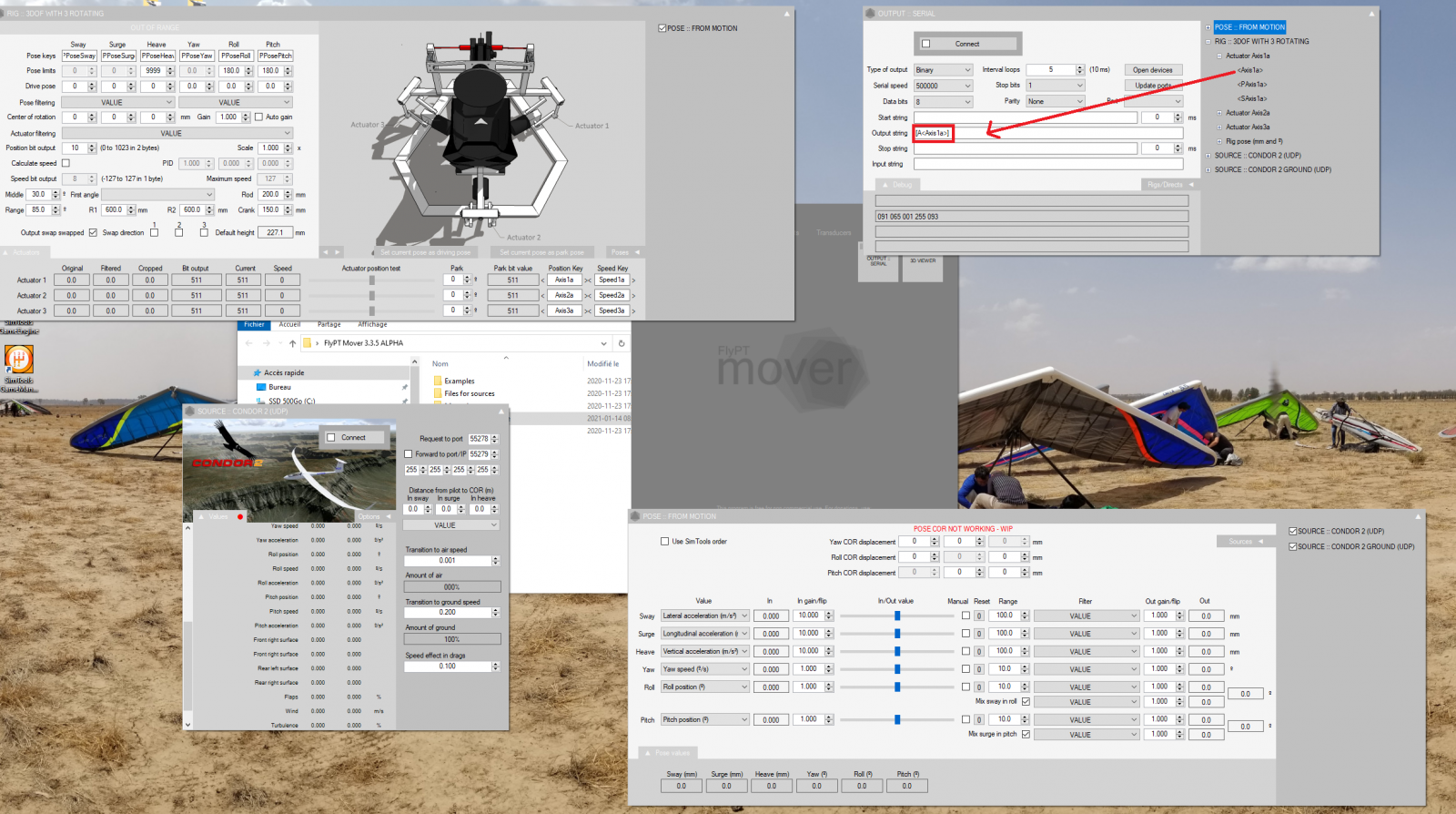Screen dimensions: 1456x814
Task: Collapse the POSE :: FROM MOTION window triangle
Action: [x=1417, y=516]
